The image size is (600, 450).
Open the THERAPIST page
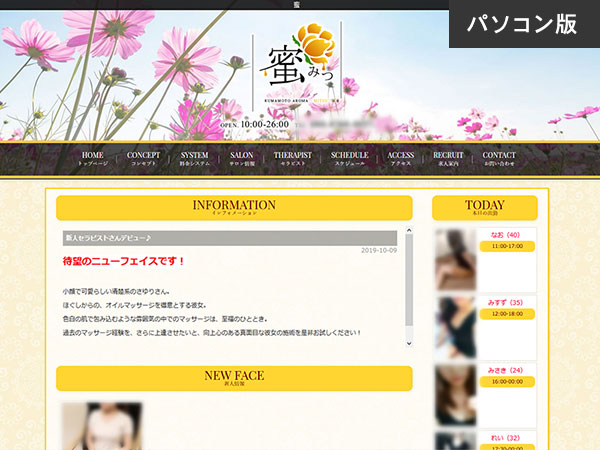click(x=293, y=159)
